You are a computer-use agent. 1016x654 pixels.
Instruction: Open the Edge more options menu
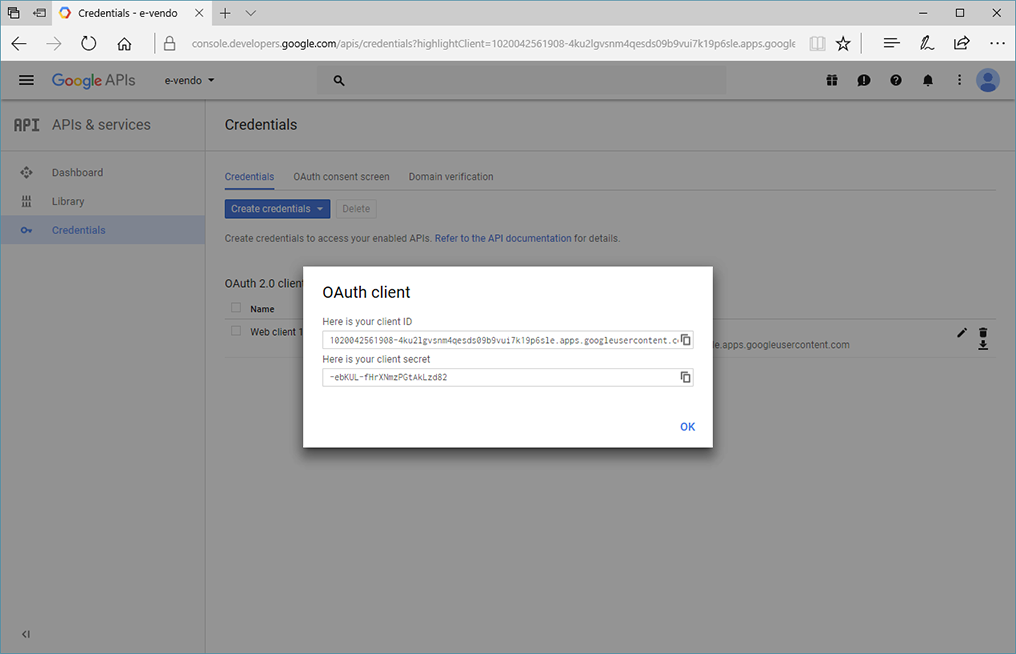point(997,43)
